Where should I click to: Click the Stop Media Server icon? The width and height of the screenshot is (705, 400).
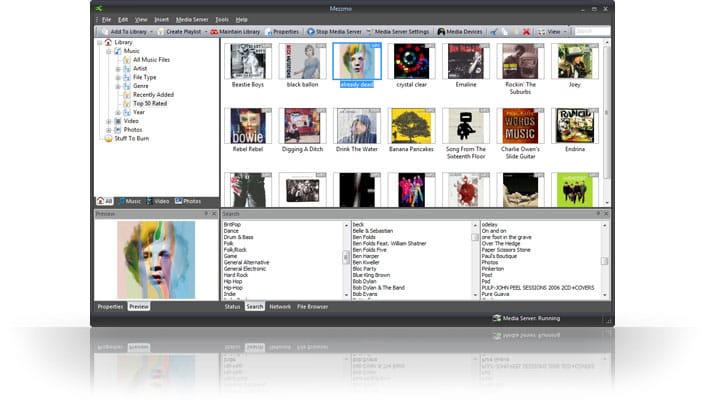pos(311,31)
